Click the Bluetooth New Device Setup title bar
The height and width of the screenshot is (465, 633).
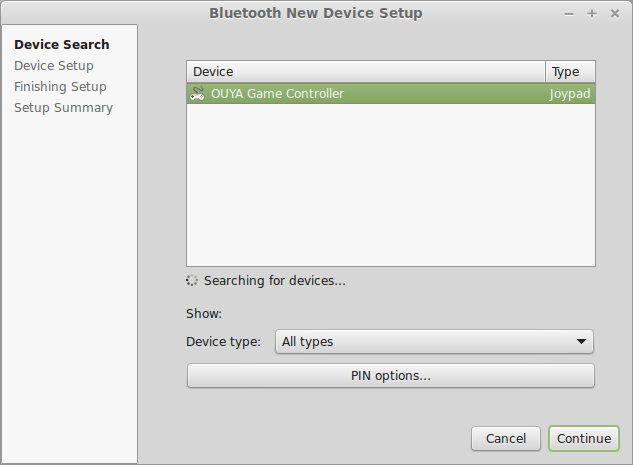(x=316, y=13)
